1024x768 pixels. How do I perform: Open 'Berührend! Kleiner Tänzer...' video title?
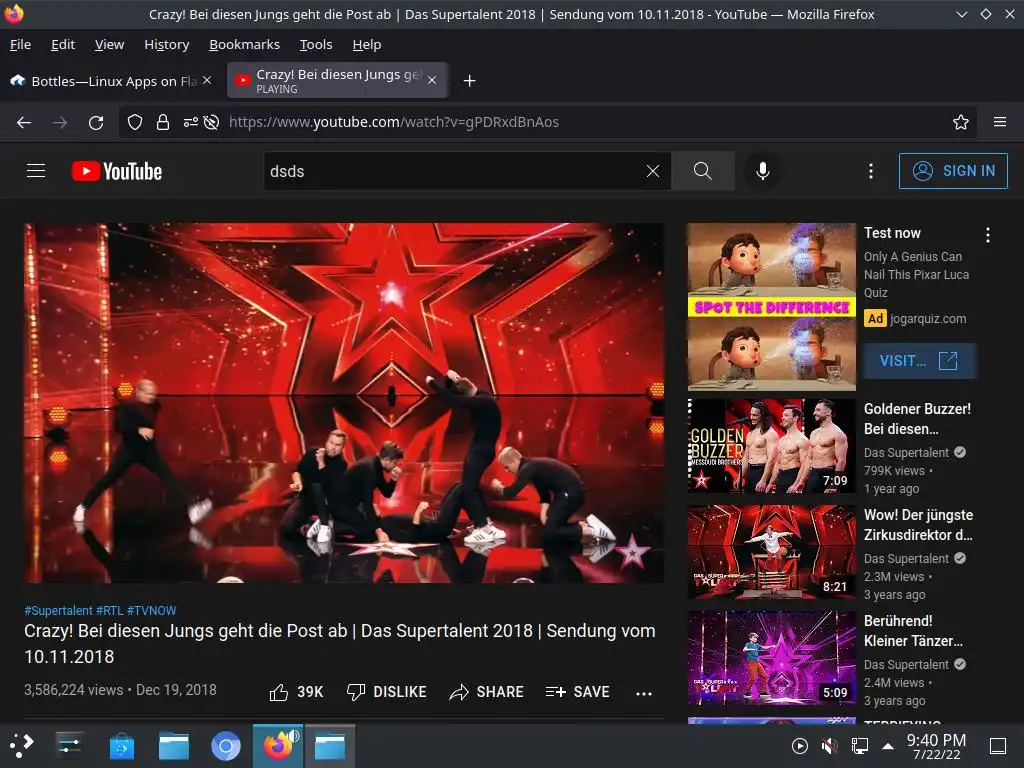tap(913, 631)
